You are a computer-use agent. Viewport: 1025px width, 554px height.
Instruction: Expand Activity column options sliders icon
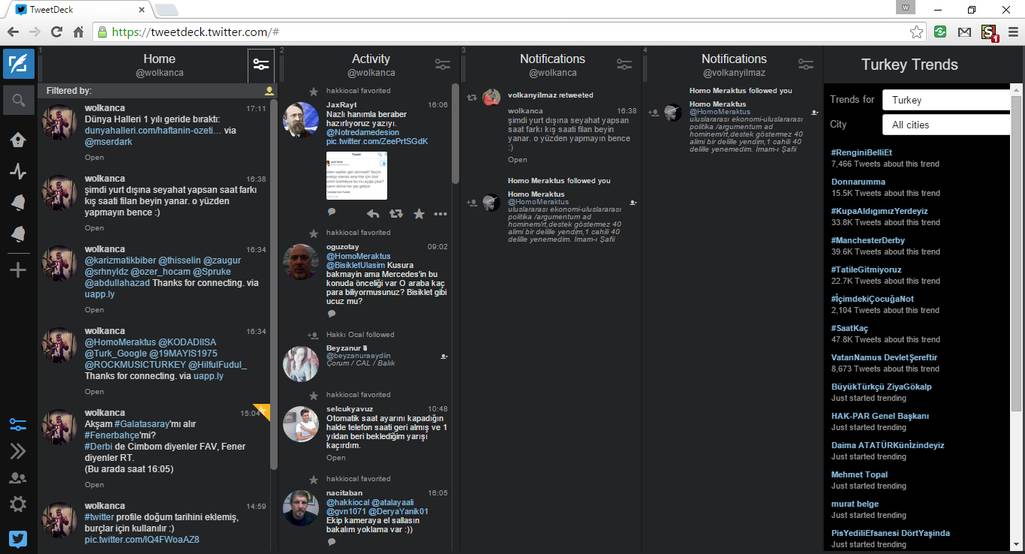443,64
